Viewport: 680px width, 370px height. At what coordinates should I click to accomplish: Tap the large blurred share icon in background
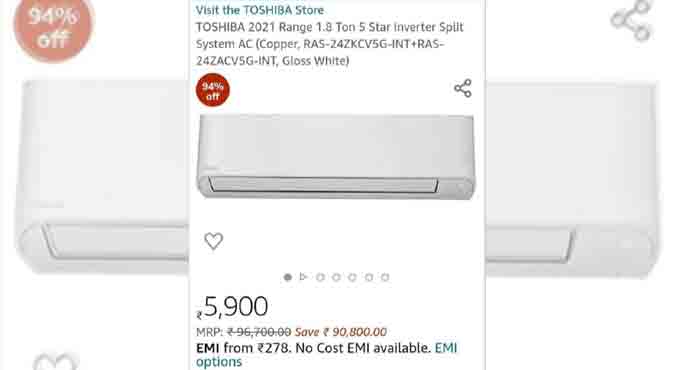[631, 21]
